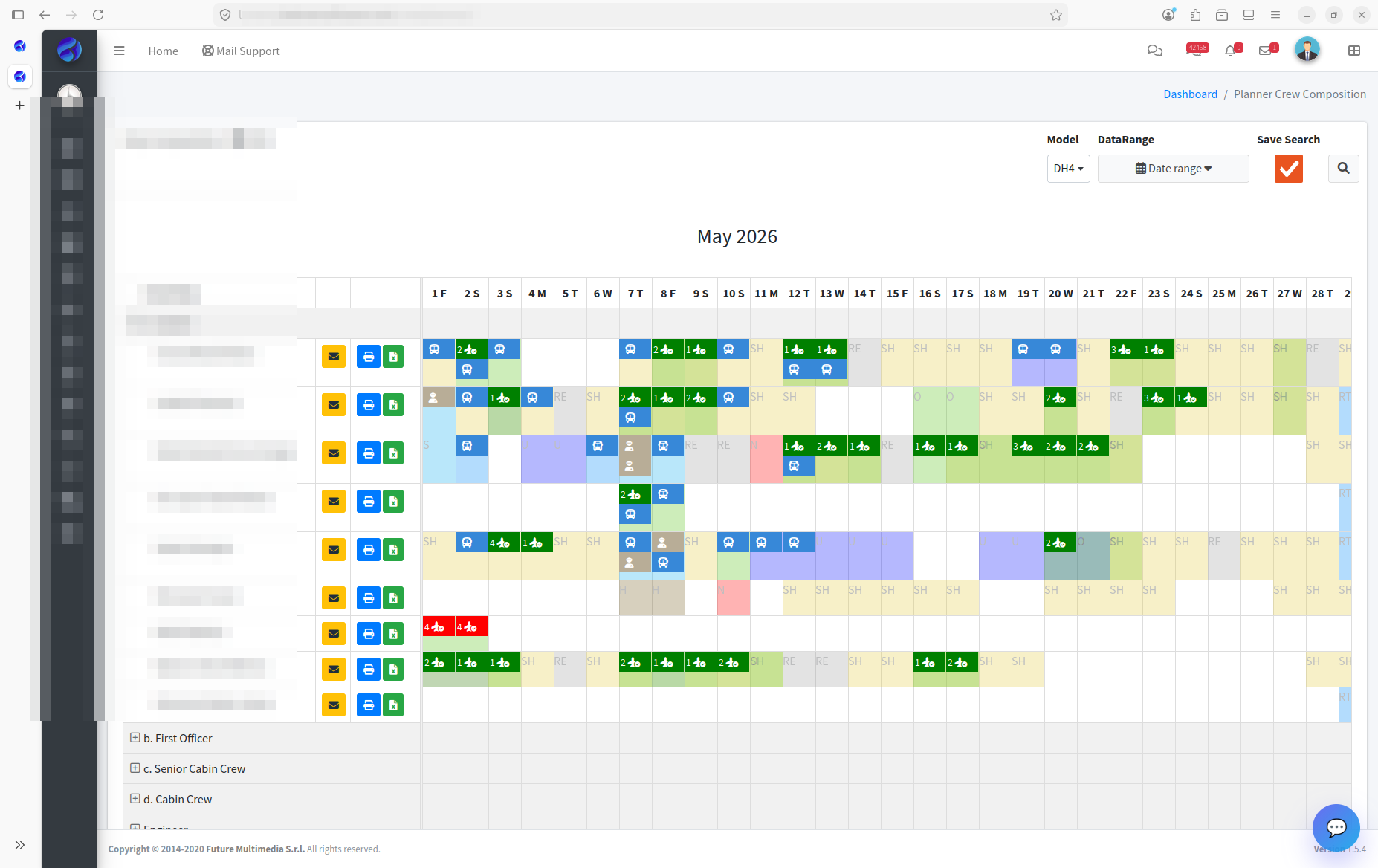Click yellow mail icon in first crew row
Image resolution: width=1378 pixels, height=868 pixels.
pos(334,357)
